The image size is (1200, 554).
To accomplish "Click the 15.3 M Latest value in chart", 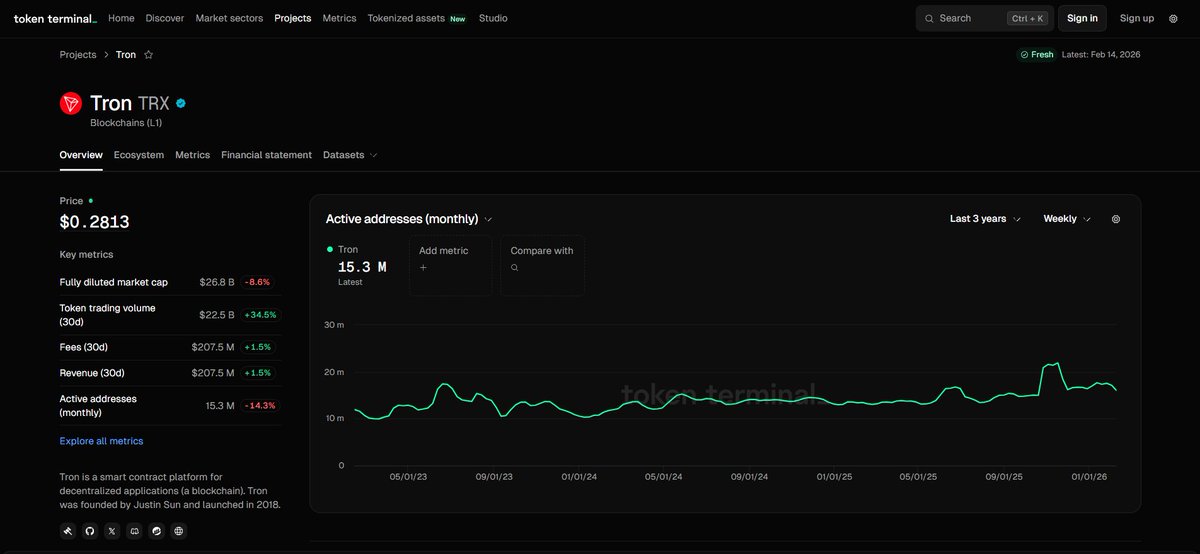I will tap(362, 267).
